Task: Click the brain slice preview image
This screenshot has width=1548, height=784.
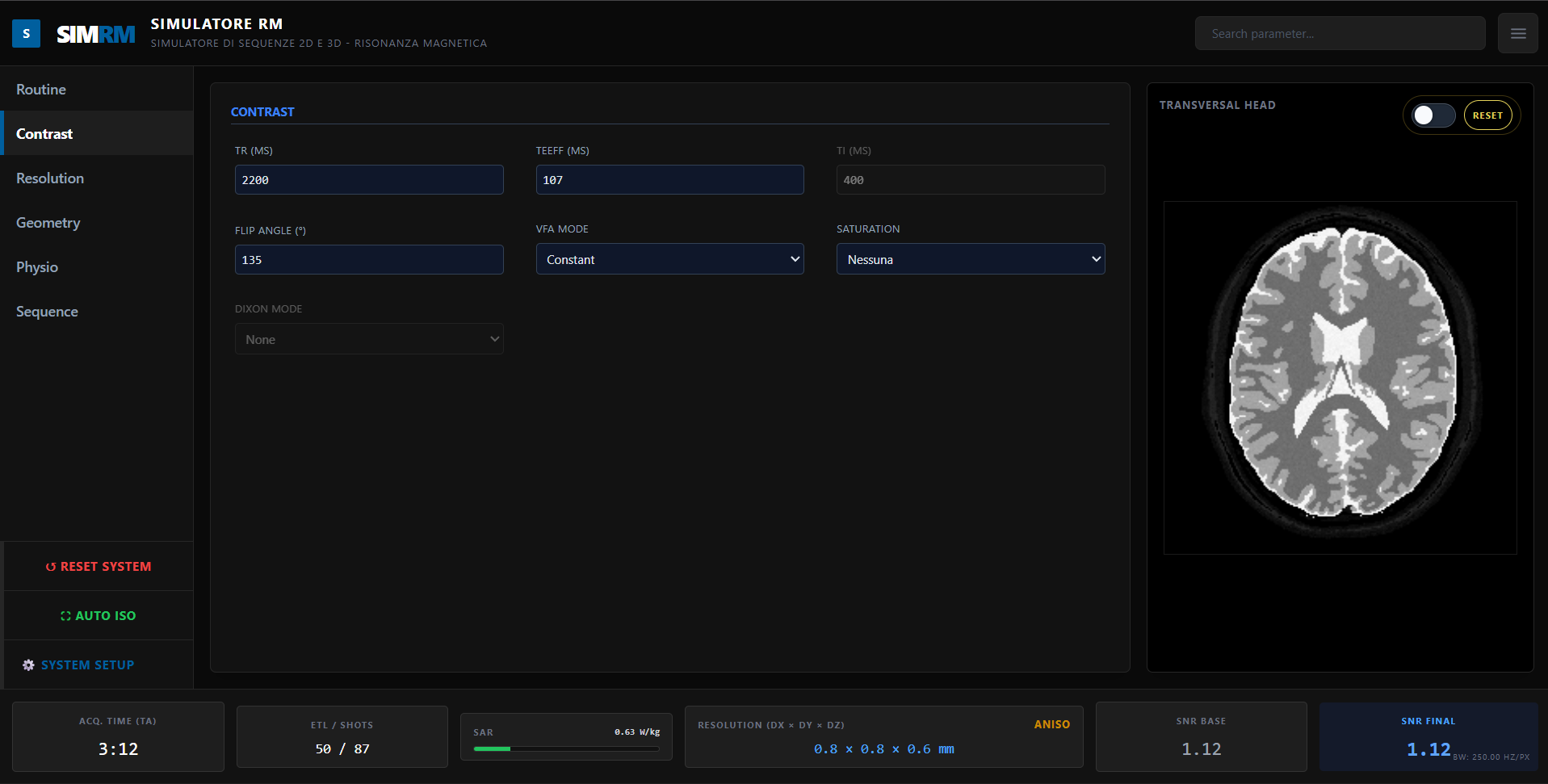Action: point(1340,378)
